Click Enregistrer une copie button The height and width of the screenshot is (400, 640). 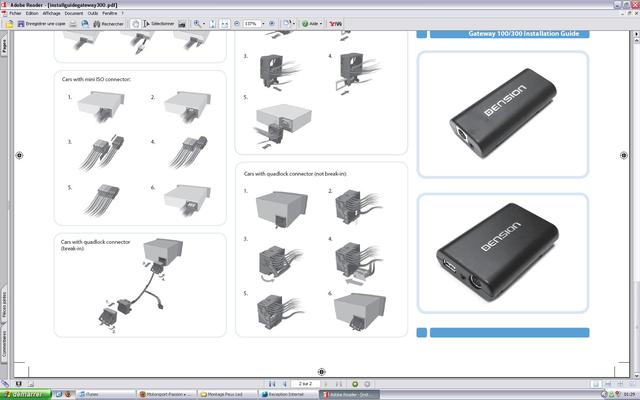(41, 24)
